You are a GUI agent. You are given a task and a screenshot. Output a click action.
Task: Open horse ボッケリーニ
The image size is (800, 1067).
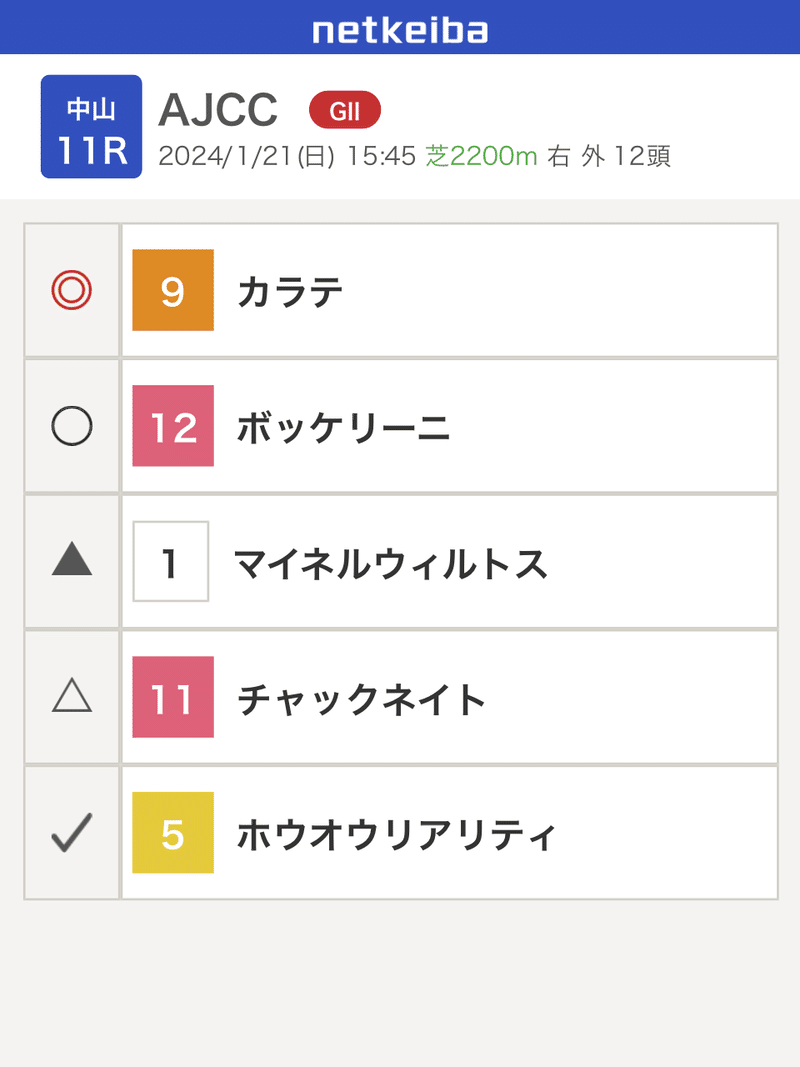pos(344,428)
